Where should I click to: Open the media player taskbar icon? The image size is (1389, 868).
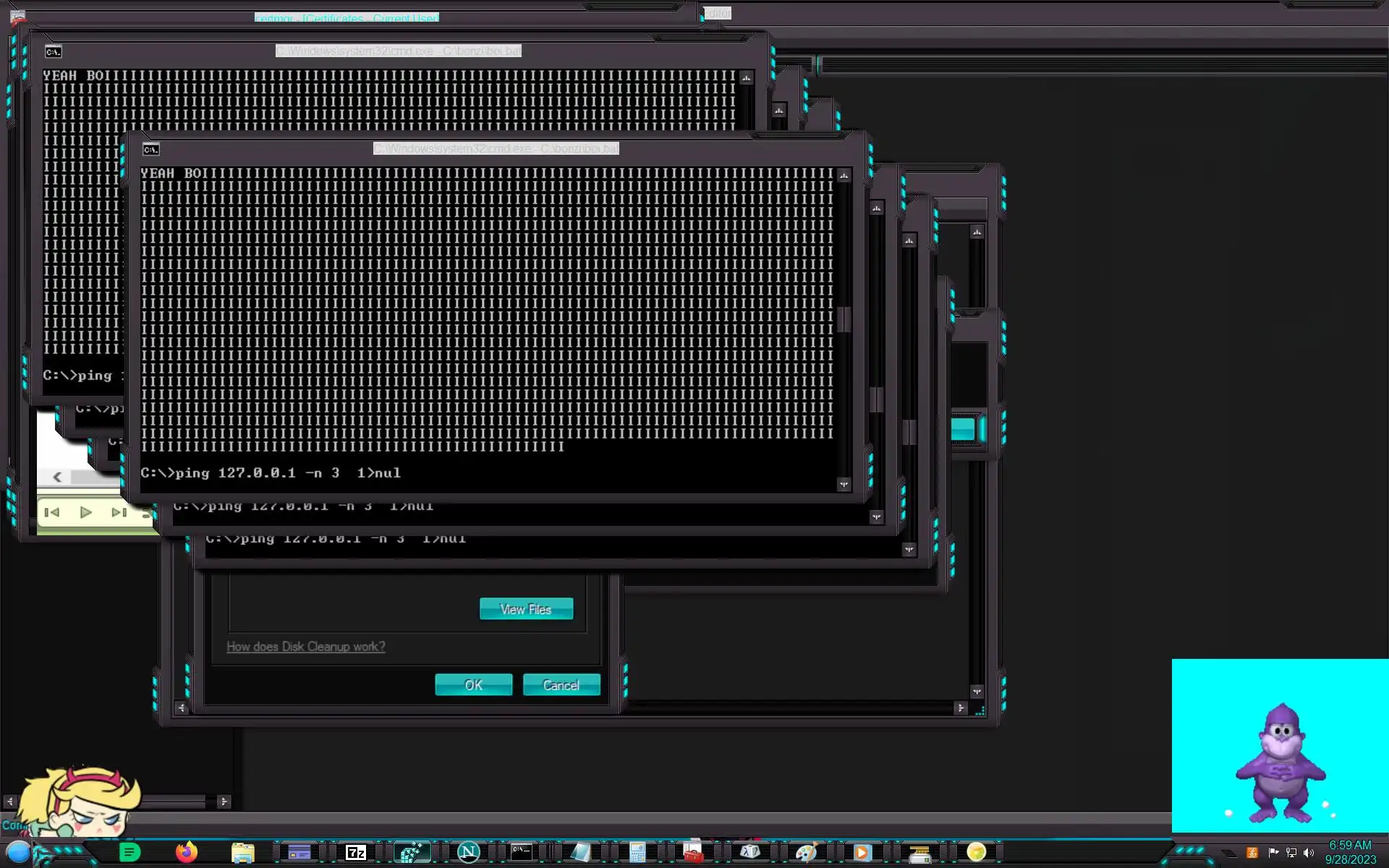(862, 852)
